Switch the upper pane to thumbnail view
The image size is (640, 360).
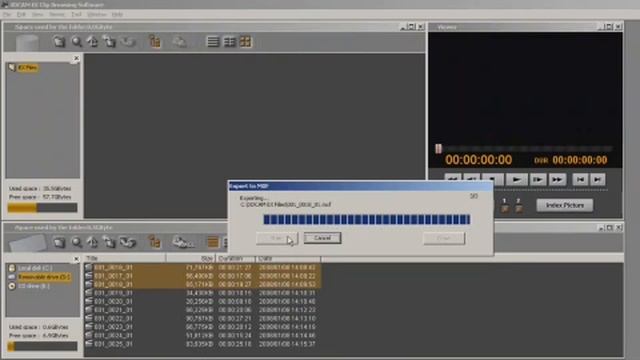tap(246, 42)
